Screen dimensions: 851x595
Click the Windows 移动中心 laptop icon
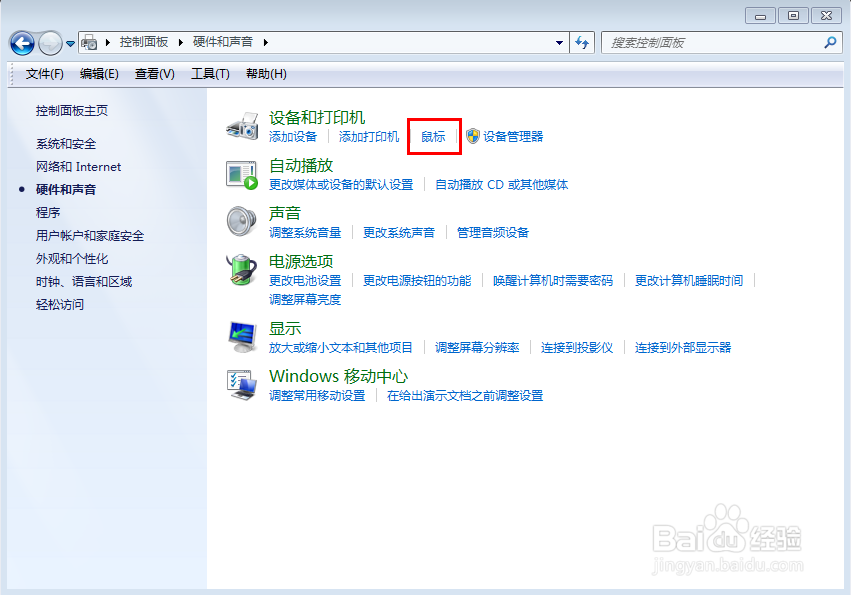(242, 385)
